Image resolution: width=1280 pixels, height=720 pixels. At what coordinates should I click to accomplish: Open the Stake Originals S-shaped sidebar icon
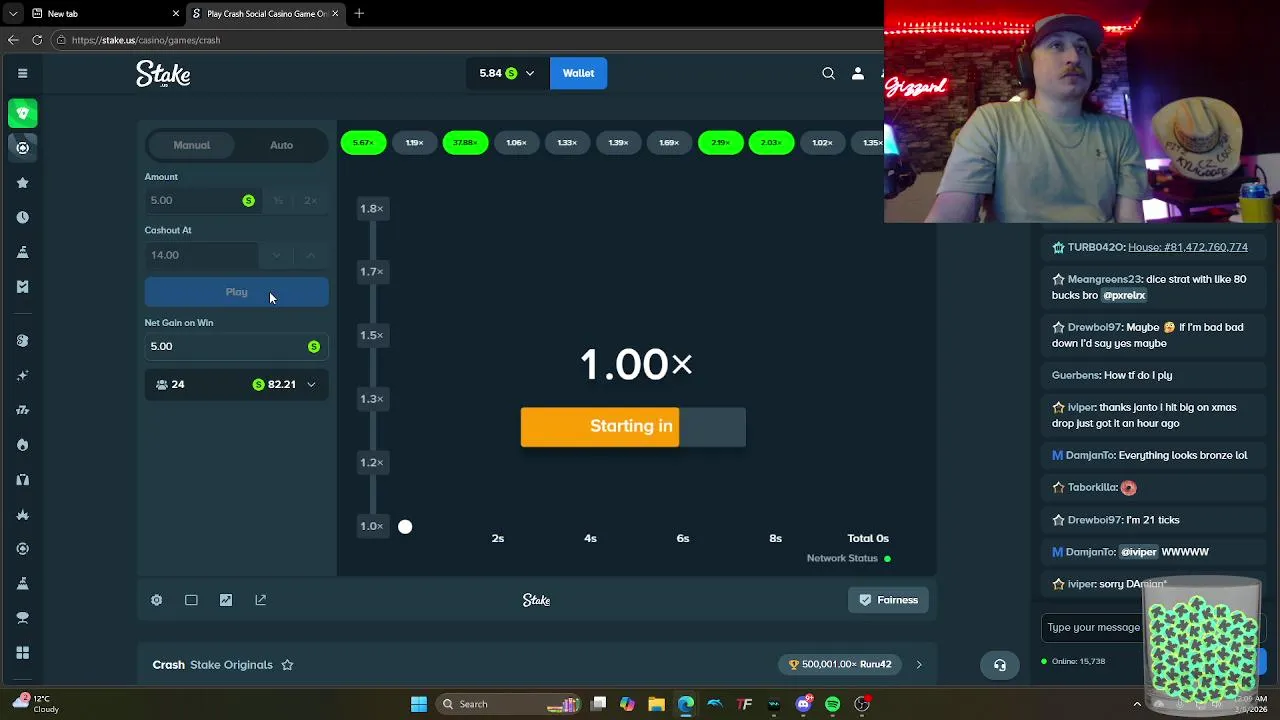click(22, 341)
